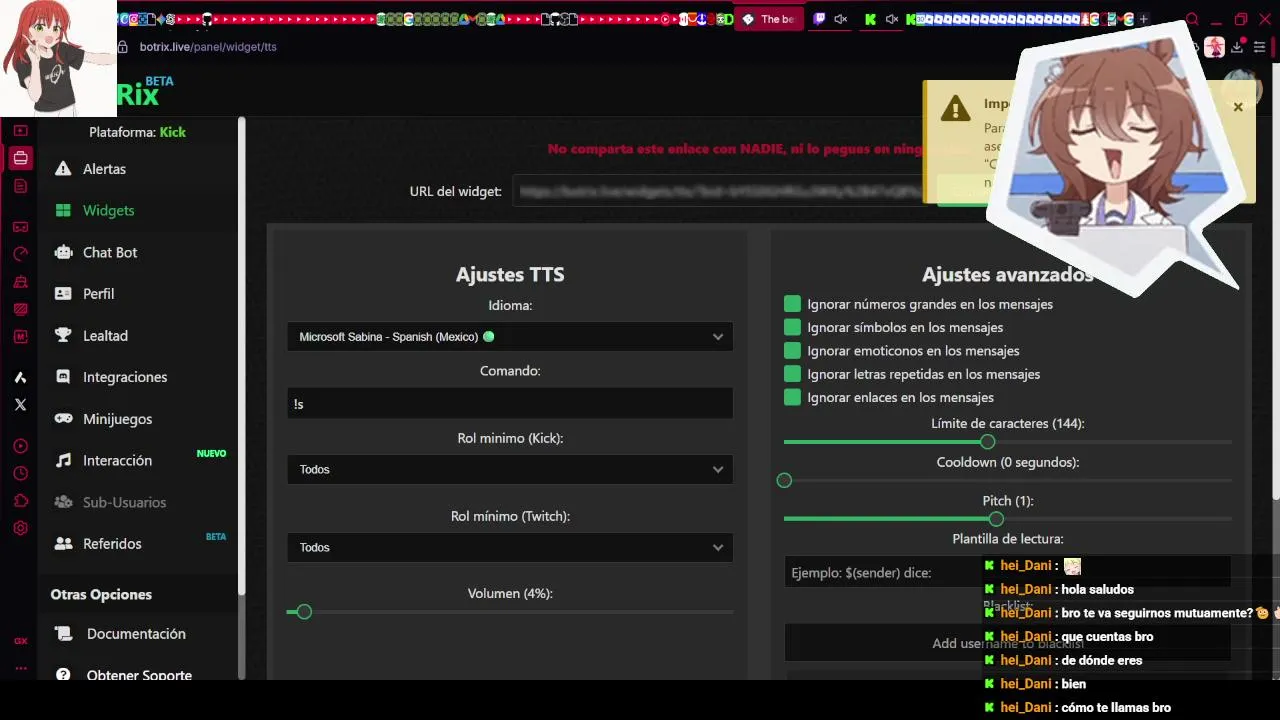Select the active 'The be' browser tab
Screen dimensions: 1280x720
[769, 19]
